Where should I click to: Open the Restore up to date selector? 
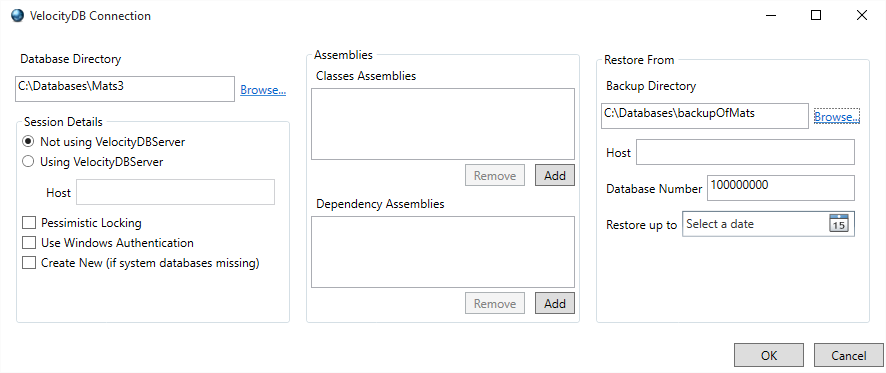(x=768, y=224)
